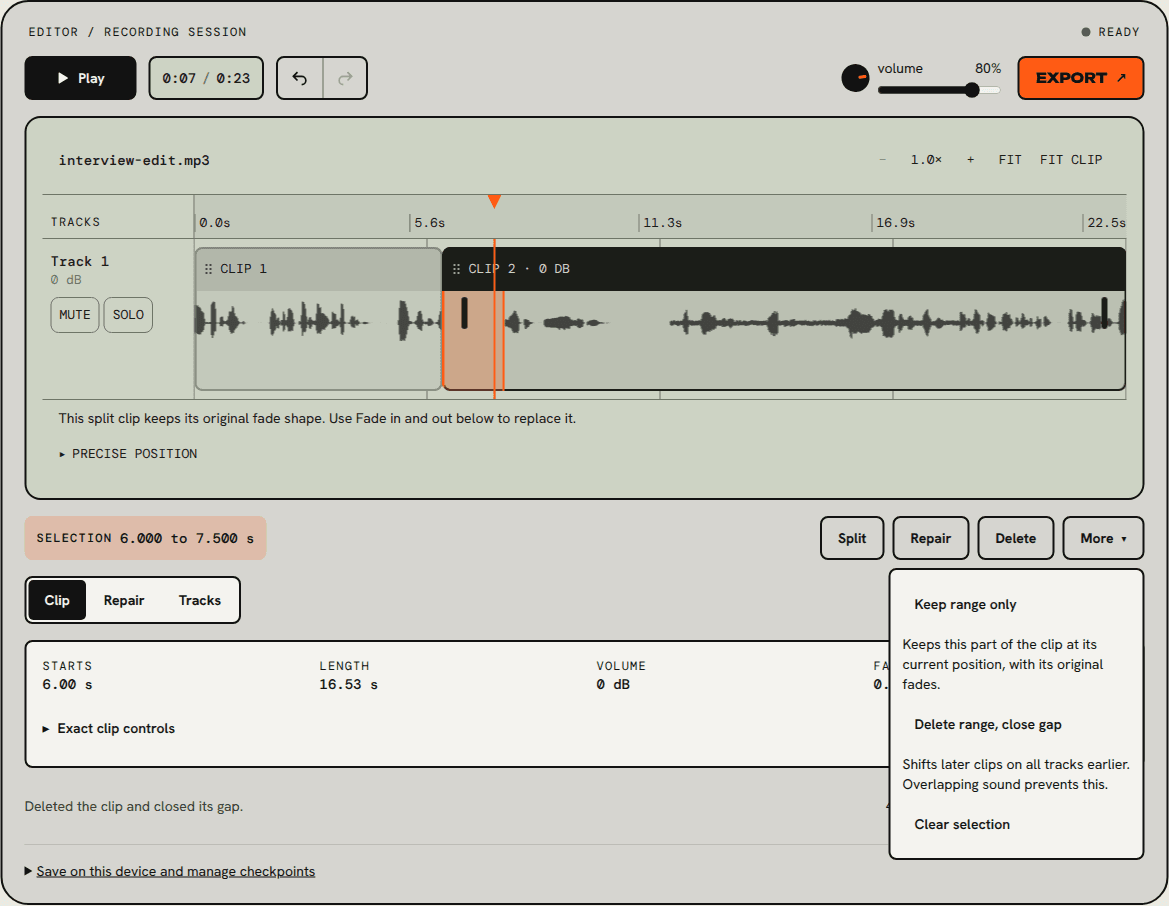
Task: Click the Track 1 label
Action: coord(80,262)
